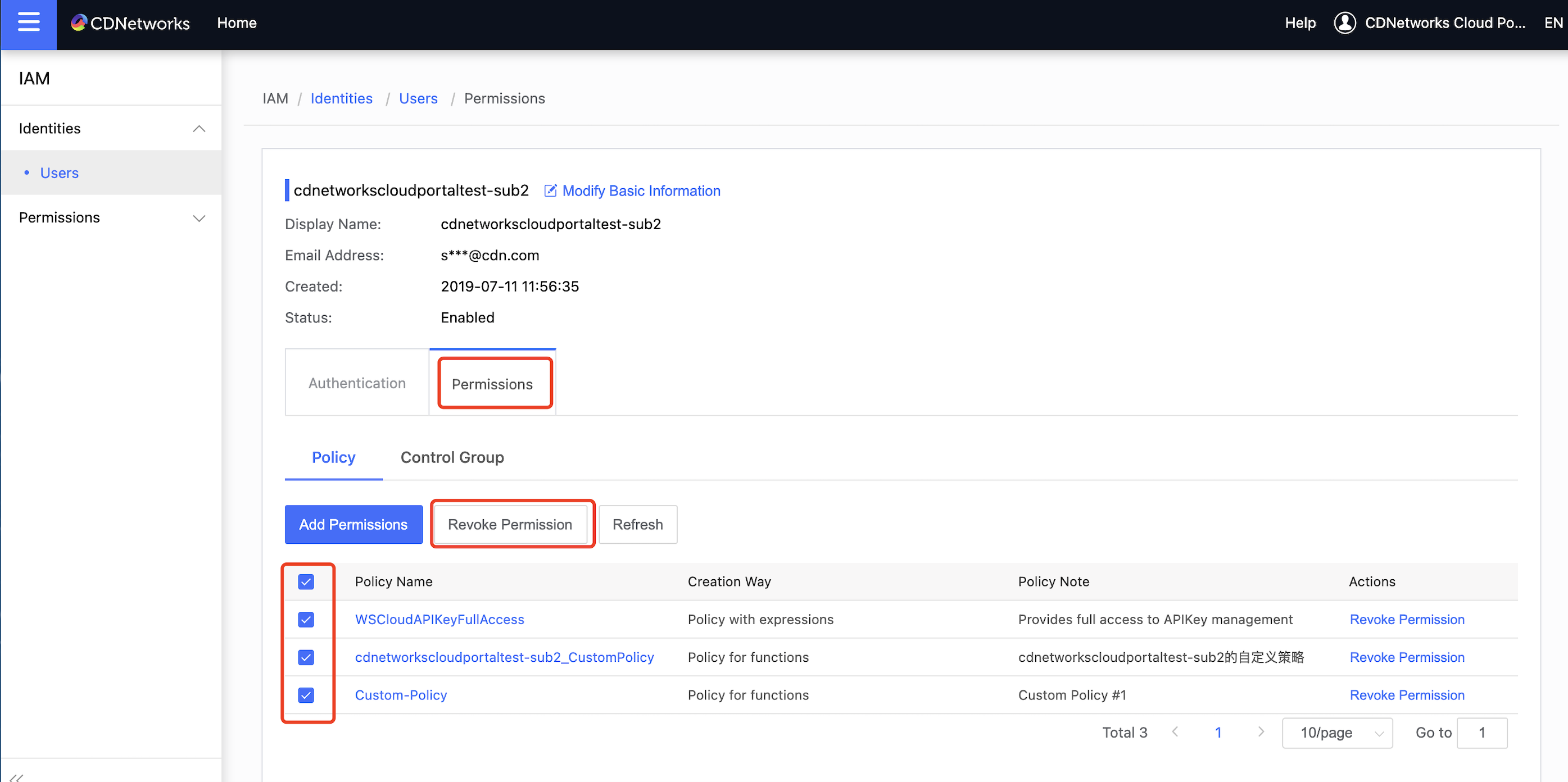Viewport: 1568px width, 782px height.
Task: Open the hamburger main menu
Action: click(29, 23)
